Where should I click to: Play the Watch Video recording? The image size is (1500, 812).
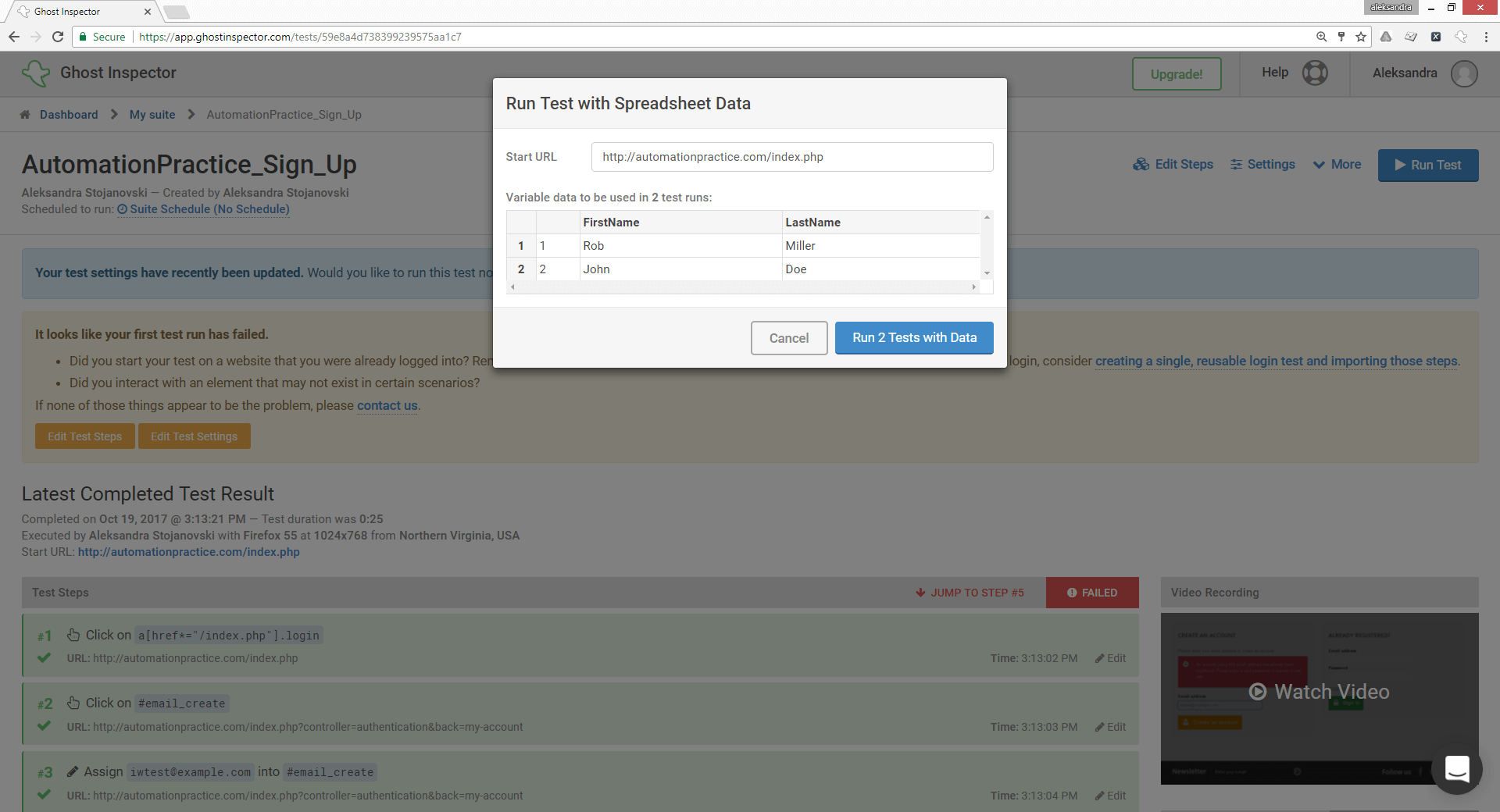point(1320,692)
